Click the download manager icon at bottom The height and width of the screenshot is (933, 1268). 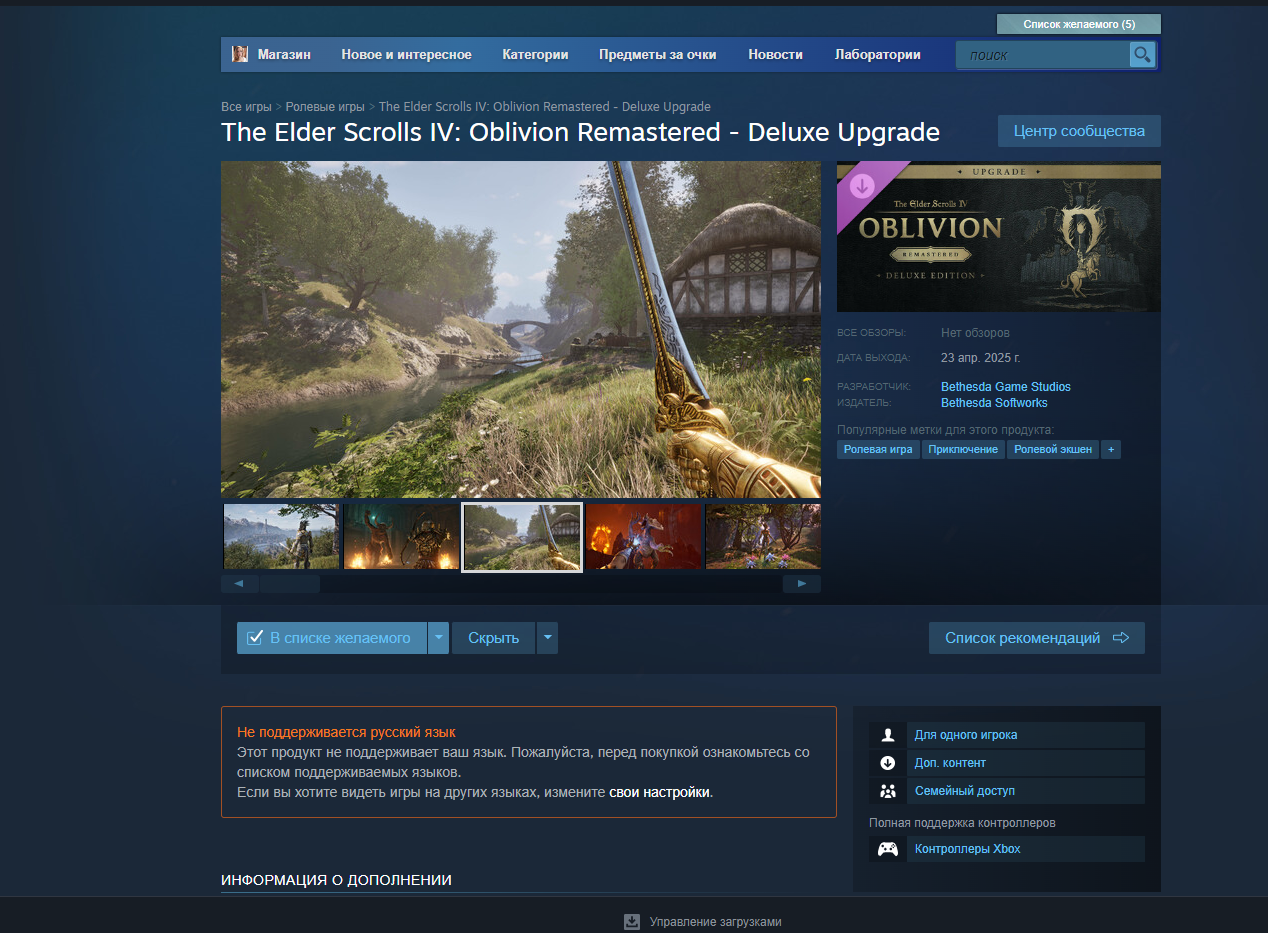[632, 922]
